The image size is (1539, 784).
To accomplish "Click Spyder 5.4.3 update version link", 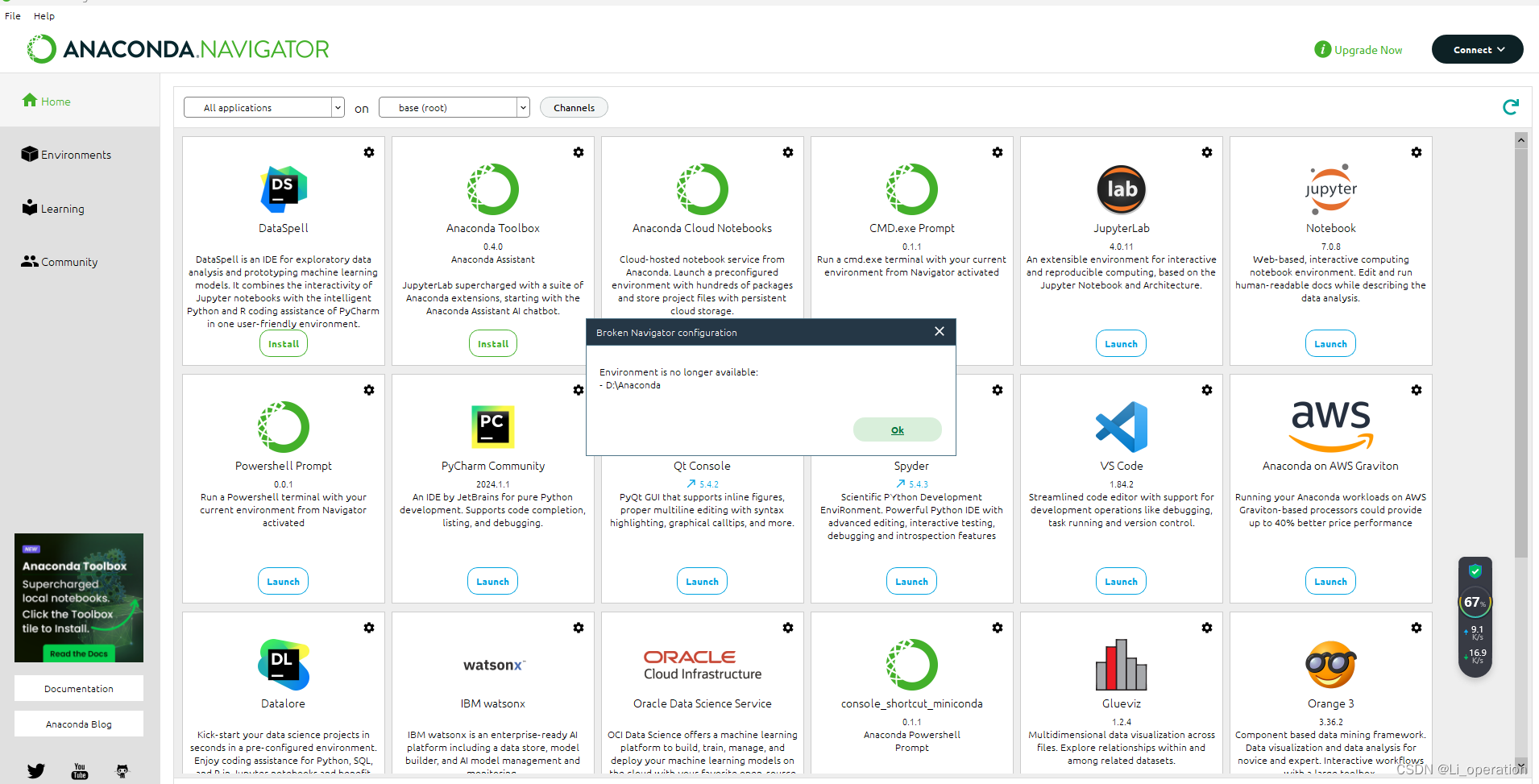I will tap(912, 484).
